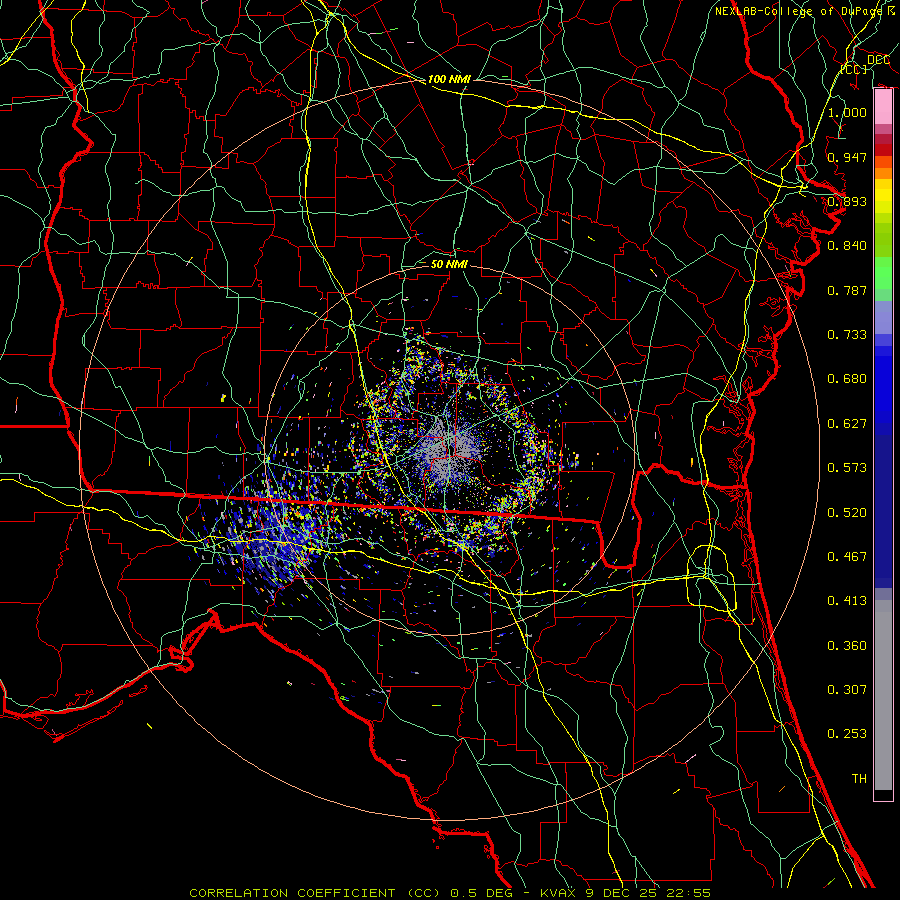The width and height of the screenshot is (900, 900).
Task: Select the 1.000 scale value
Action: (847, 112)
